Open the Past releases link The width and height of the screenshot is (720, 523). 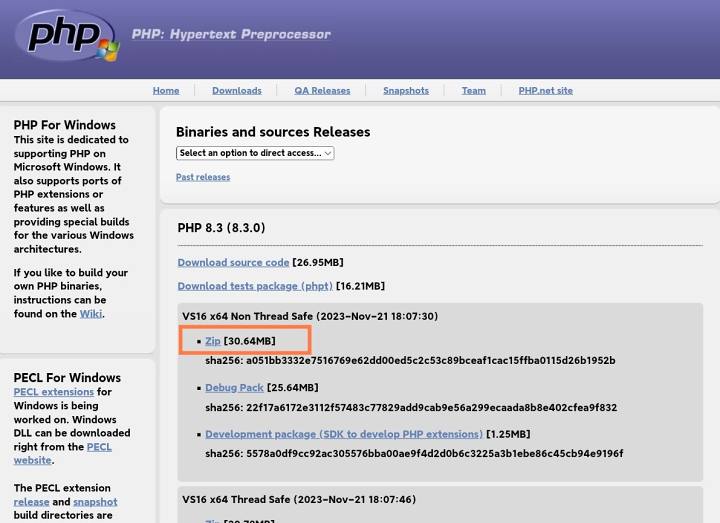203,177
